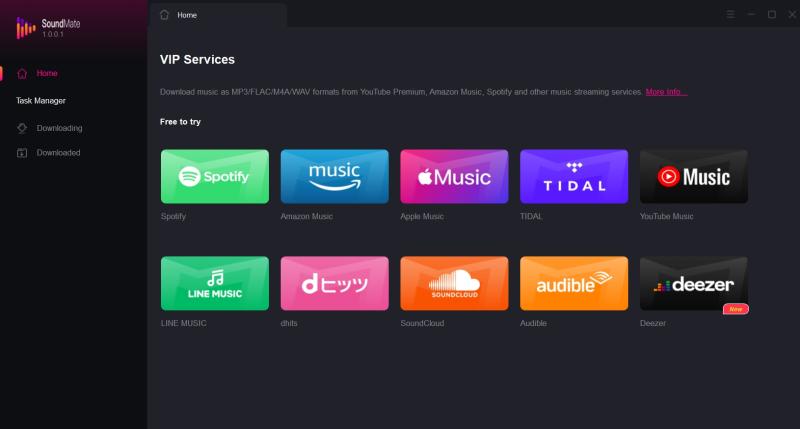
Task: Click the Task Manager section label
Action: point(41,101)
